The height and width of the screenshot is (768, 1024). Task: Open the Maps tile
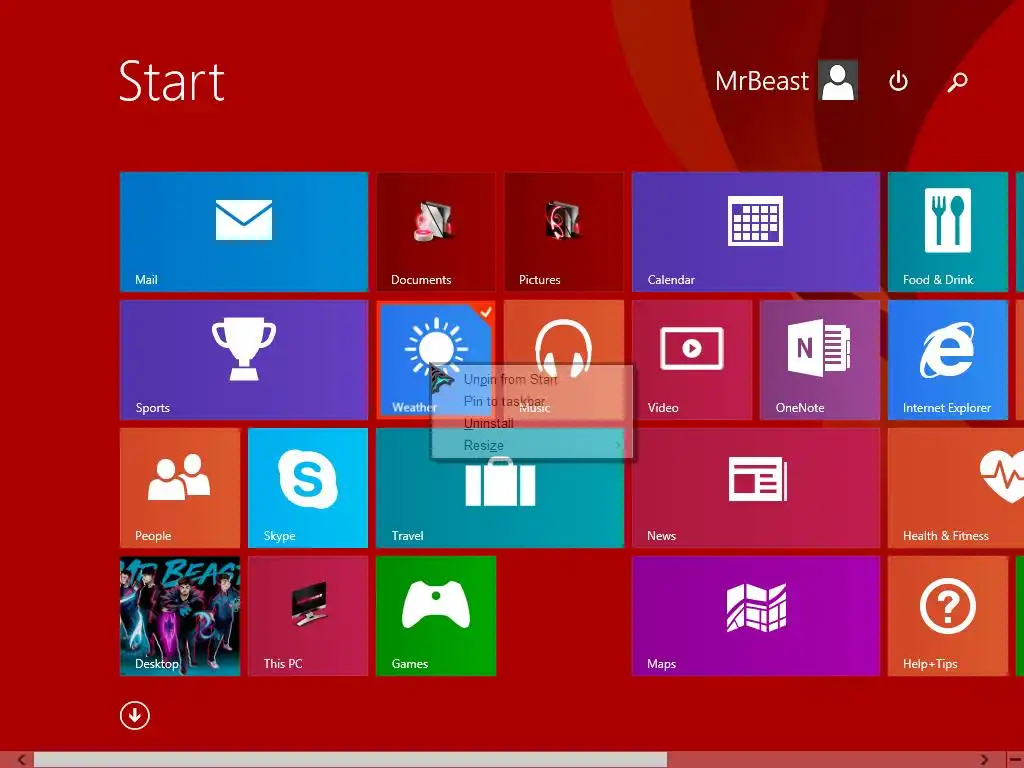click(756, 615)
